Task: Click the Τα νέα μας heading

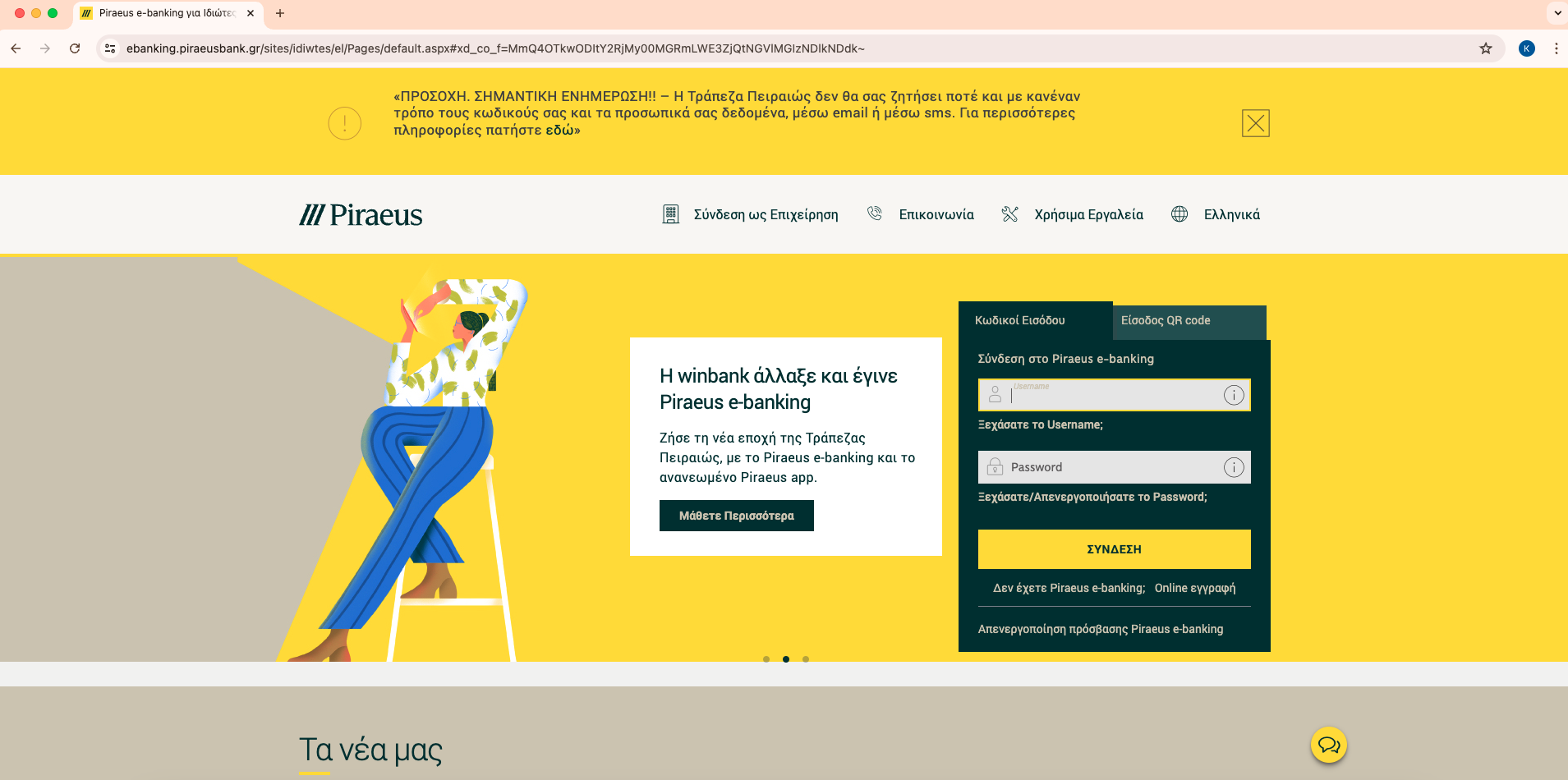Action: 370,750
